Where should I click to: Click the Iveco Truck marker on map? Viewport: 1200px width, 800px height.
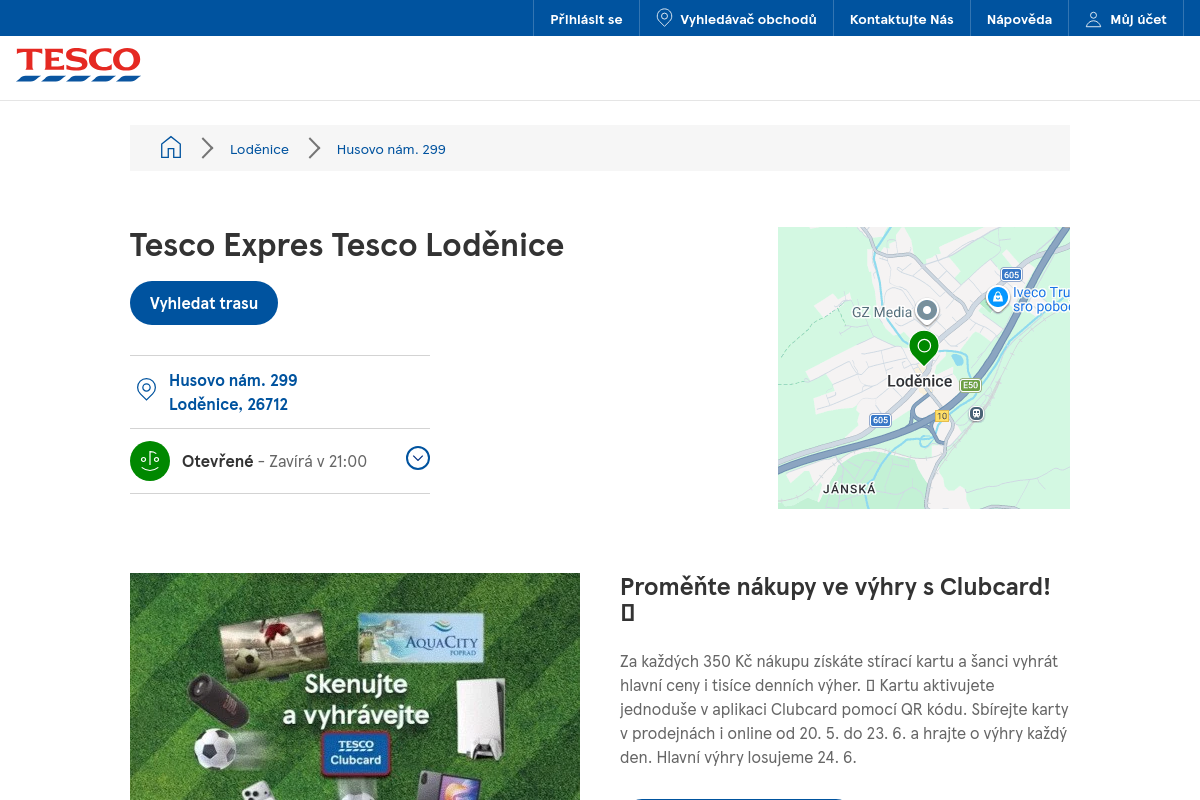(x=997, y=297)
